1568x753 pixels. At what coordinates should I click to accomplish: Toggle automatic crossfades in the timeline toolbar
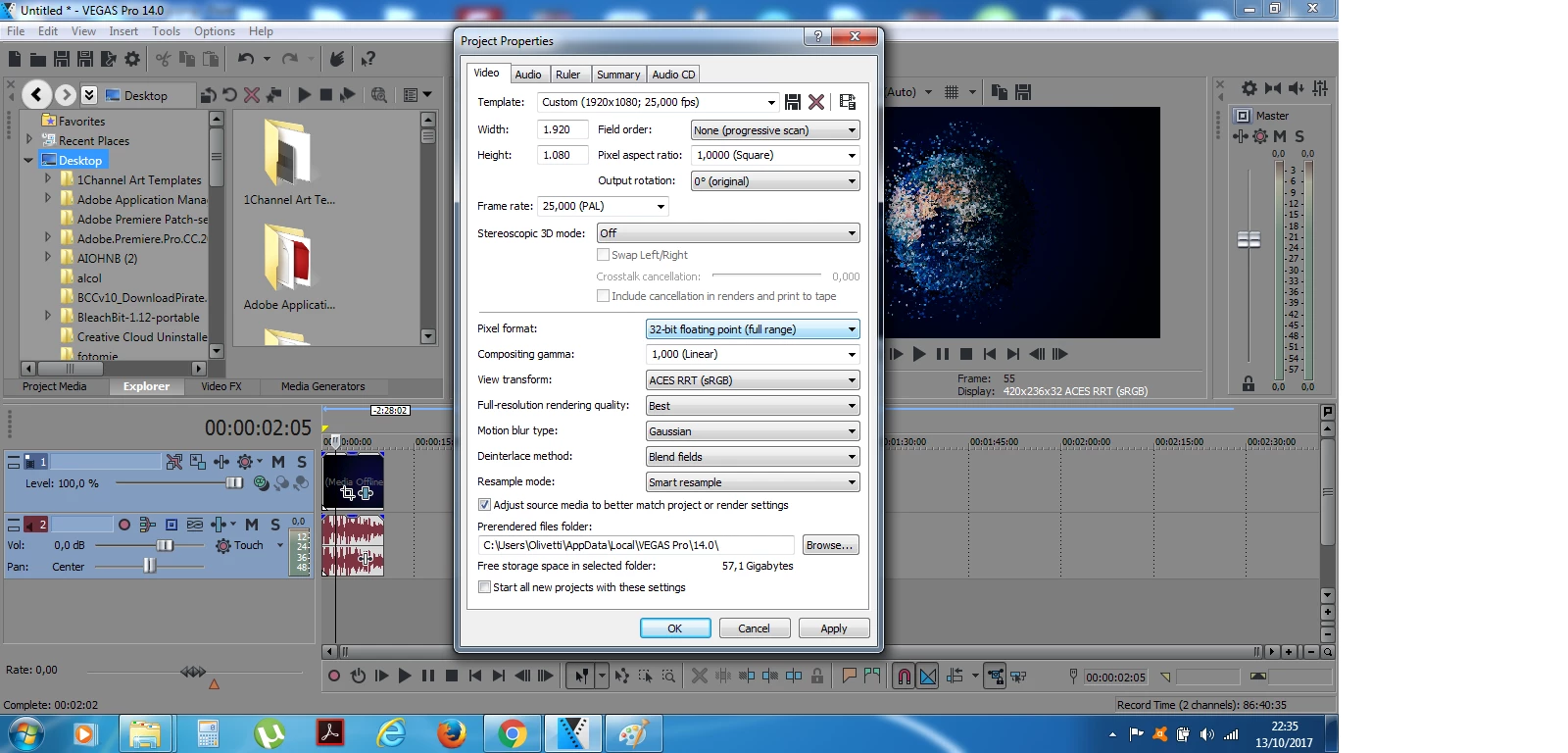(928, 676)
